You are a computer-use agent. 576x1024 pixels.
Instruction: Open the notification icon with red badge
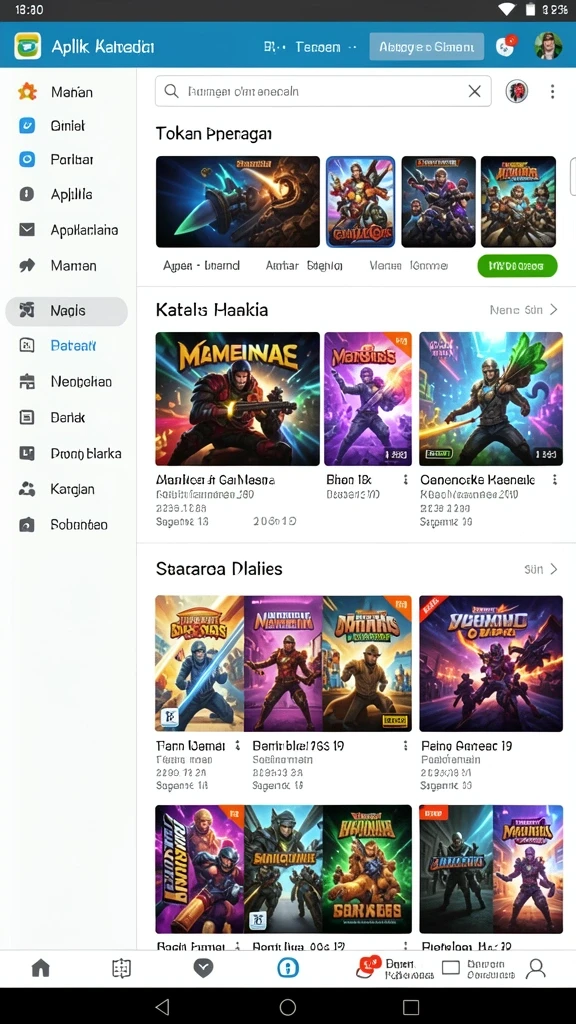point(505,46)
